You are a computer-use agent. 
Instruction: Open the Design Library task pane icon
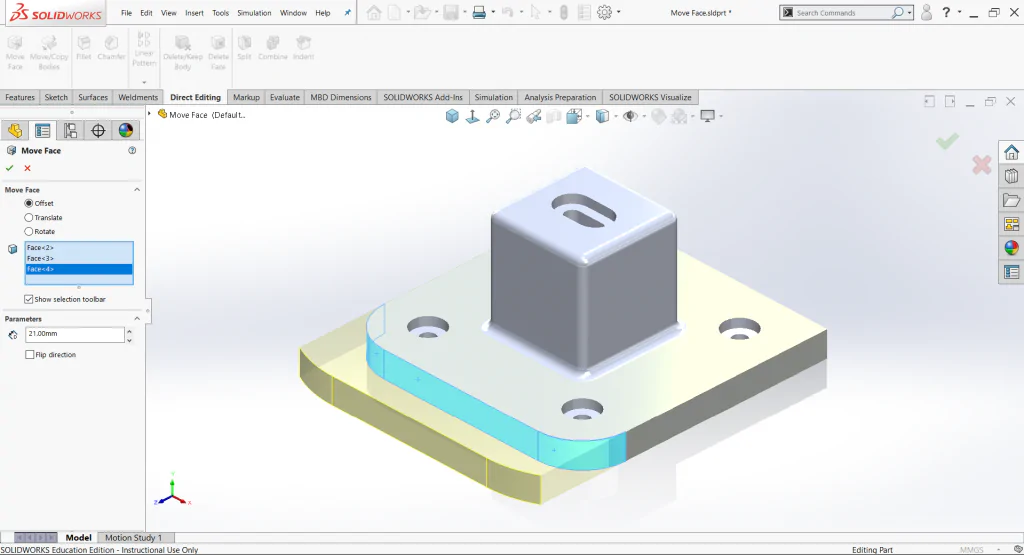point(1012,176)
